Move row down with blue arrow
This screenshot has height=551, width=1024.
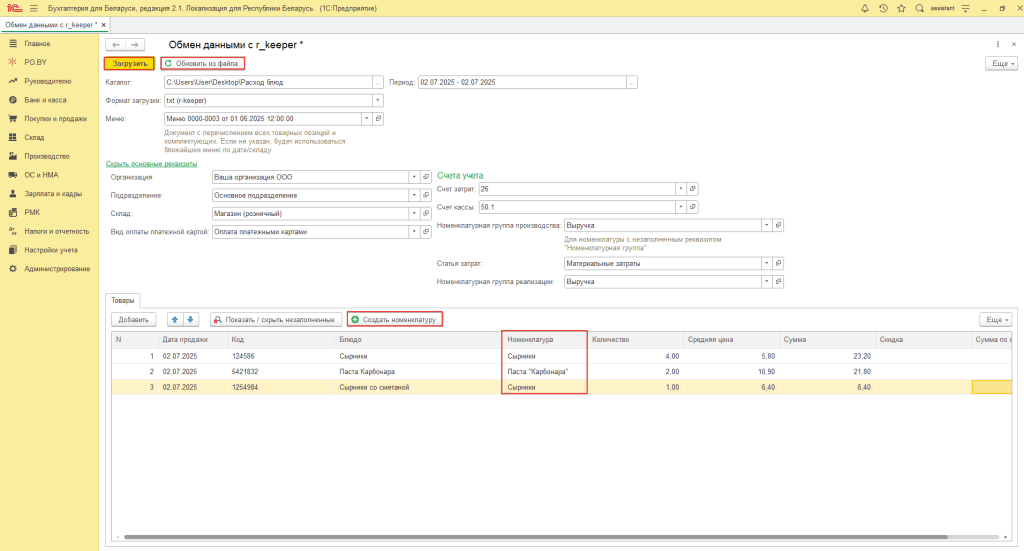click(190, 320)
